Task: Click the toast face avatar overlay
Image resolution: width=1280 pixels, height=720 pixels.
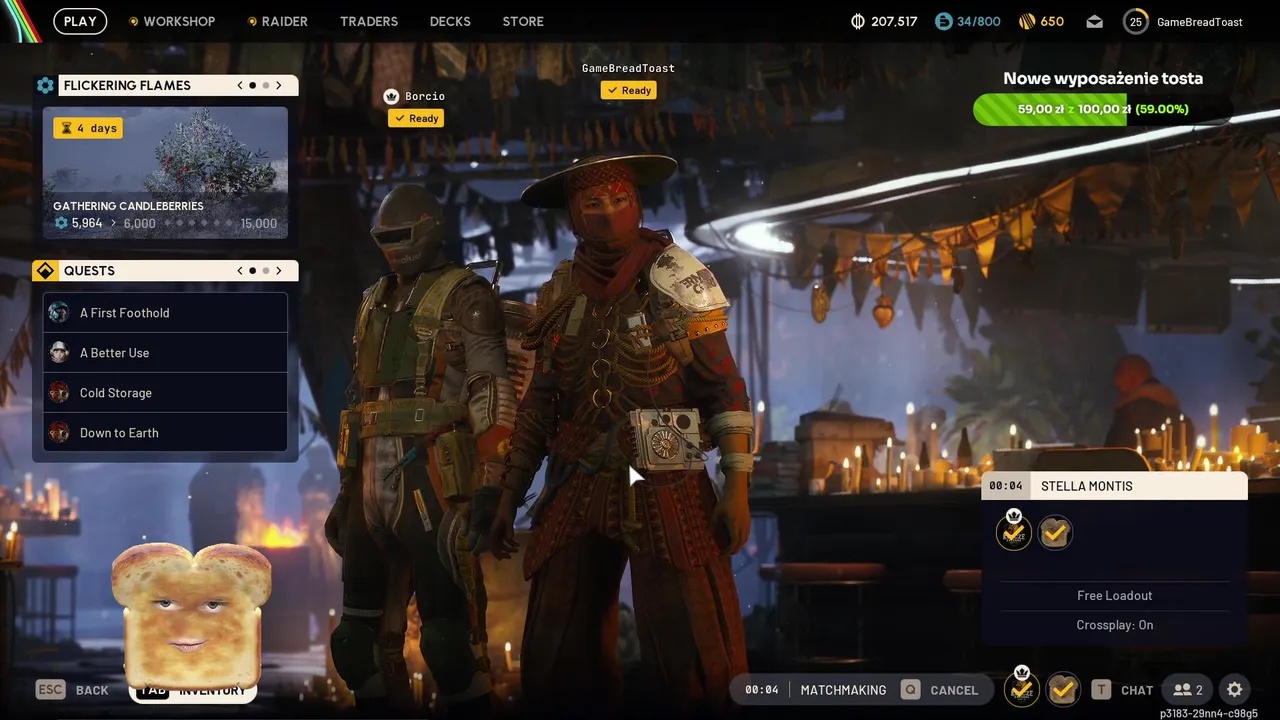Action: [190, 617]
